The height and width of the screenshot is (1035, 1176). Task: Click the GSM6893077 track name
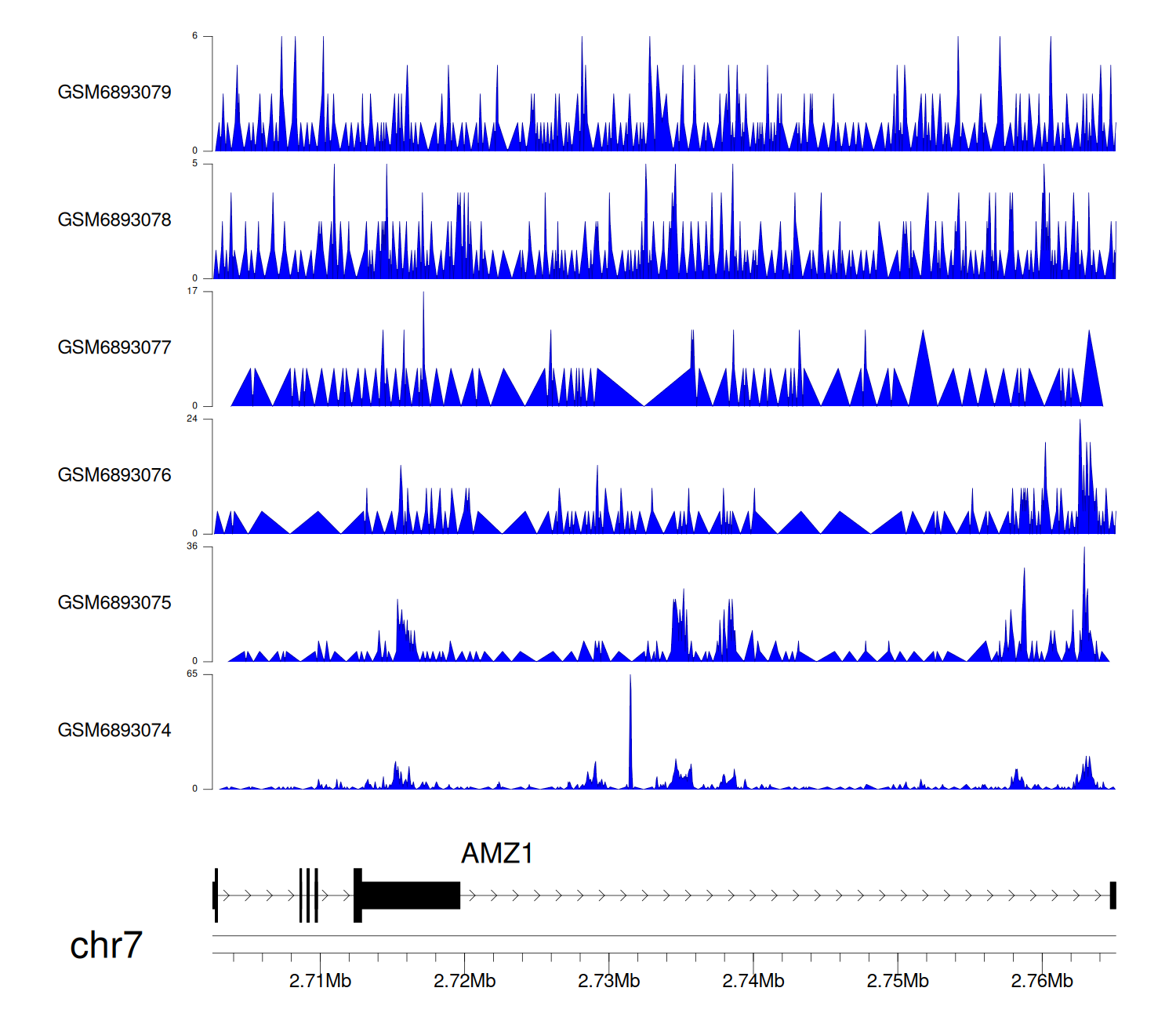[x=114, y=348]
